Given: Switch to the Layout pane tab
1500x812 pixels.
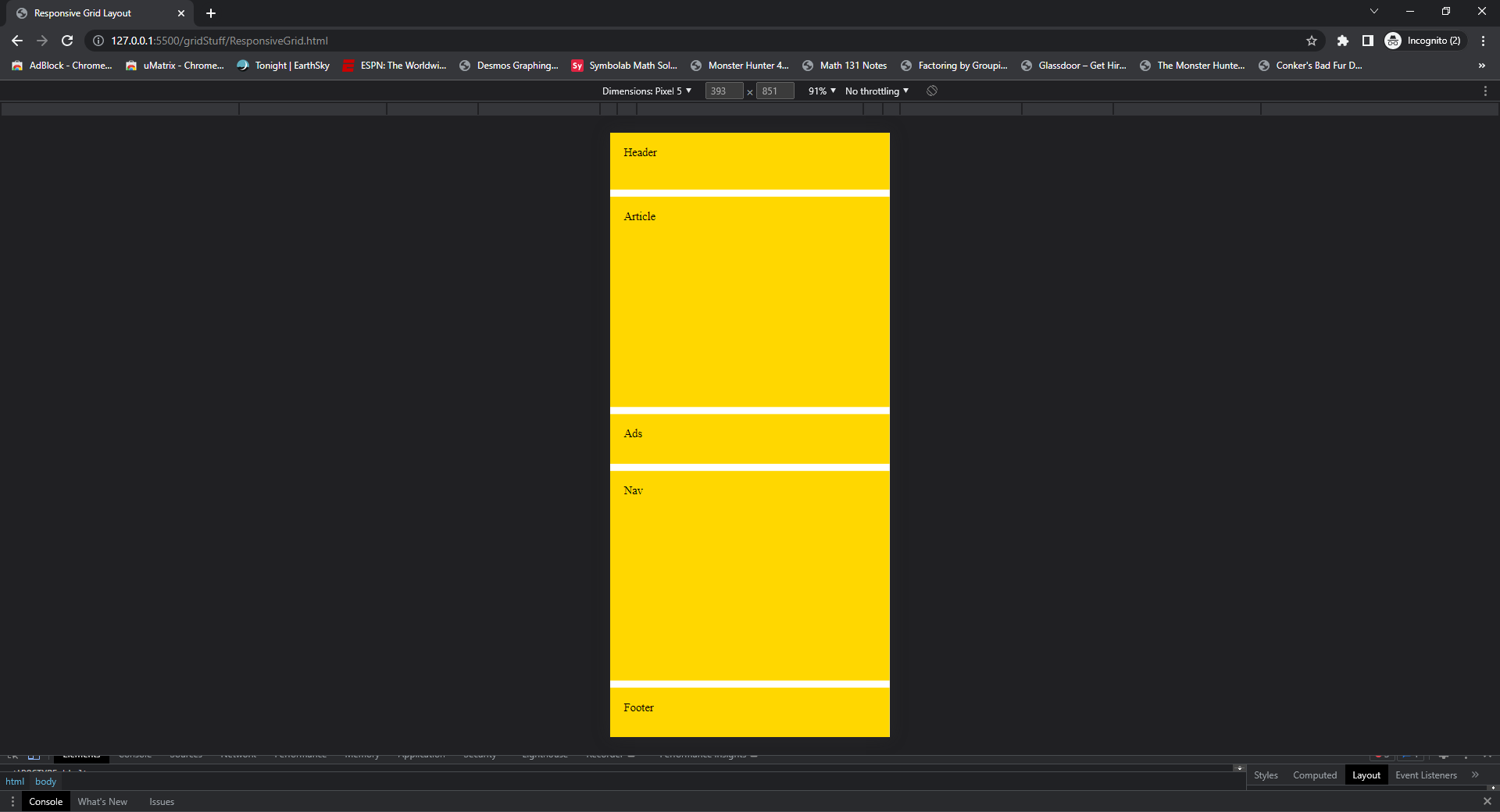Looking at the screenshot, I should pos(1366,775).
